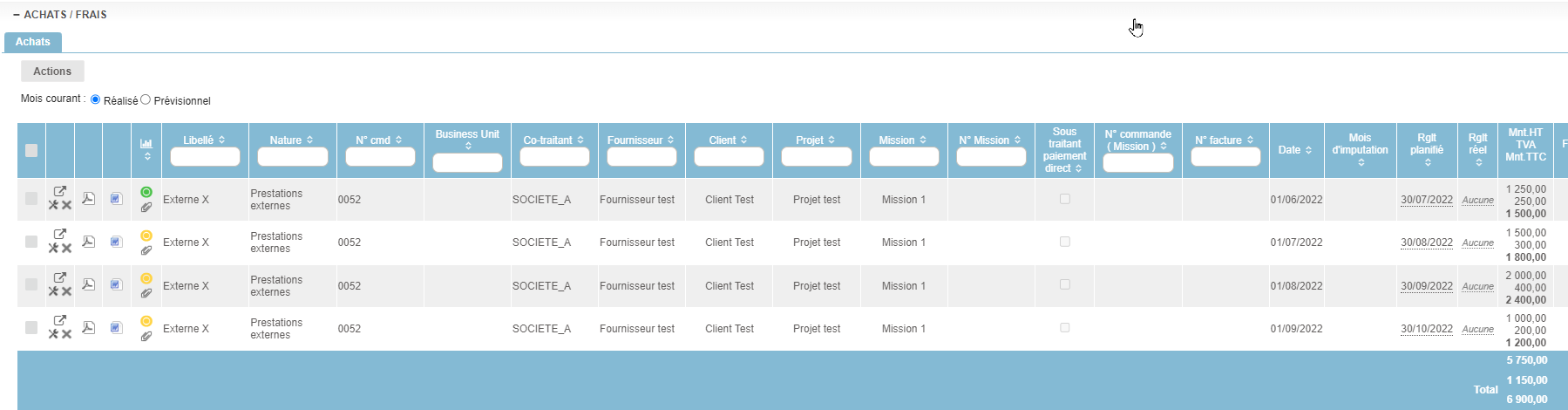Click the yellow status indicator, second row
Image resolution: width=1568 pixels, height=410 pixels.
(146, 236)
